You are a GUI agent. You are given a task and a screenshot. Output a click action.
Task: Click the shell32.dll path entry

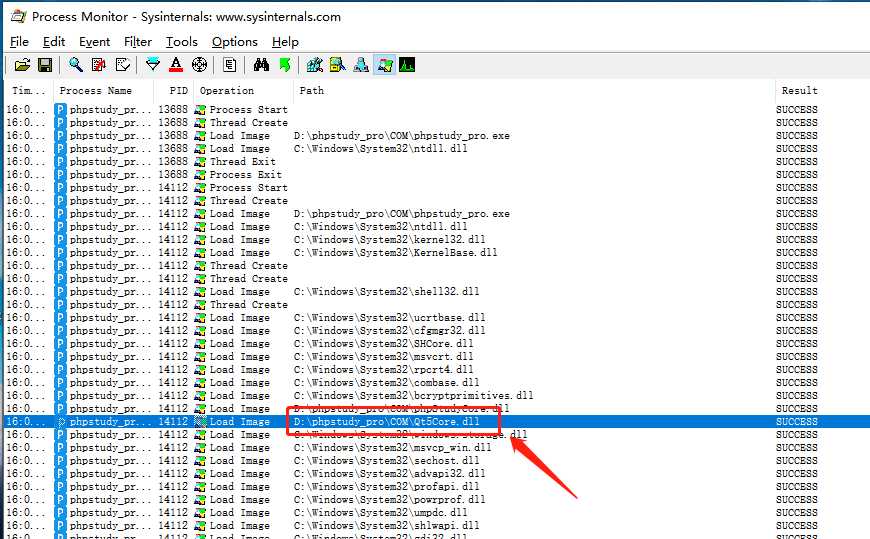387,292
